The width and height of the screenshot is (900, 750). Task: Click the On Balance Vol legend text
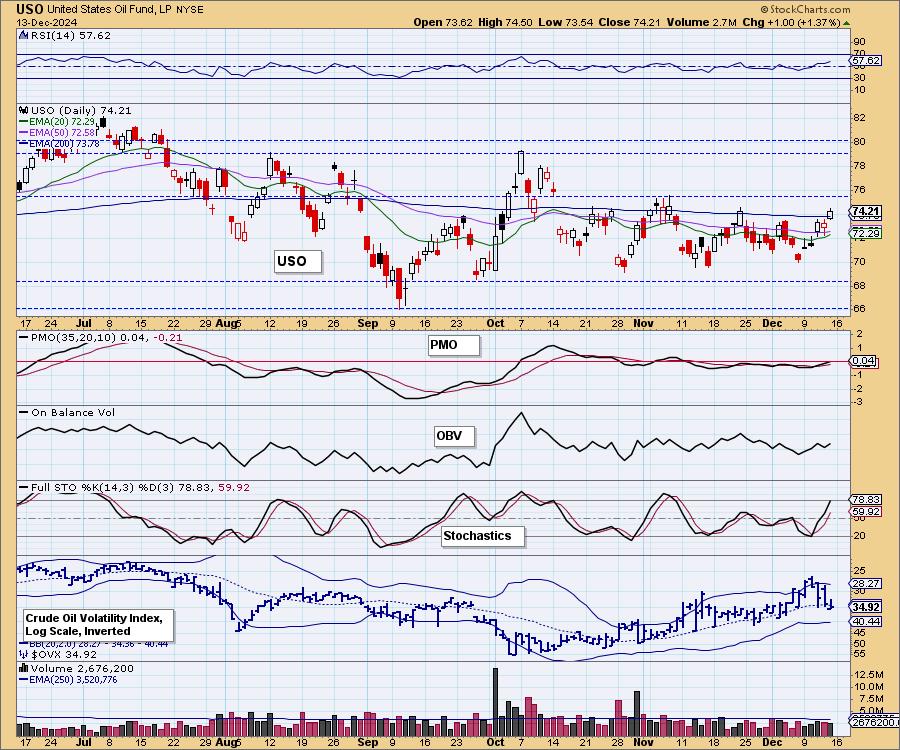pyautogui.click(x=73, y=412)
